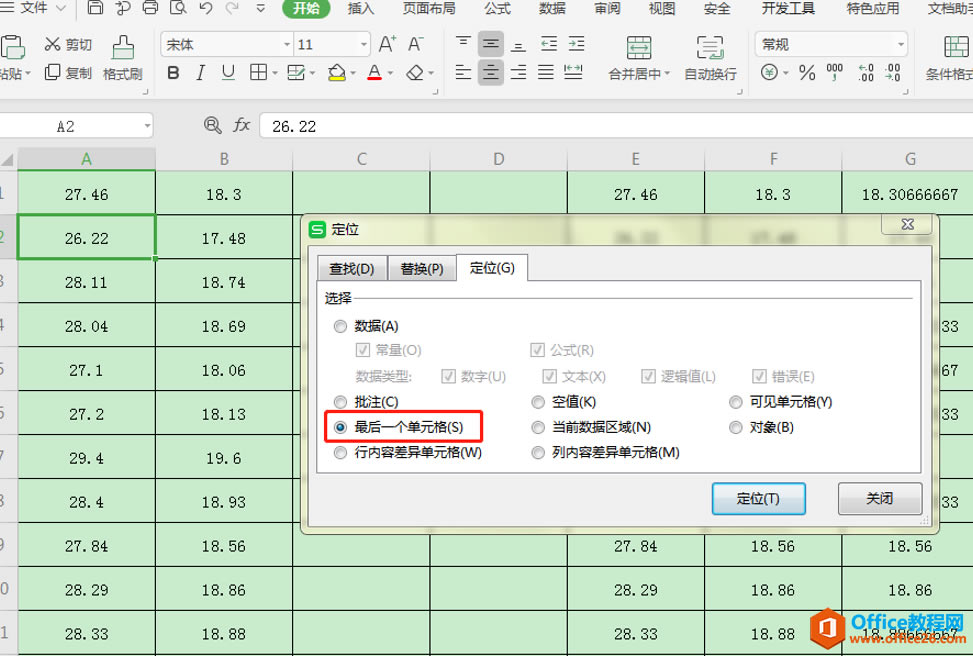Select column B header
The height and width of the screenshot is (656, 973).
[x=224, y=159]
